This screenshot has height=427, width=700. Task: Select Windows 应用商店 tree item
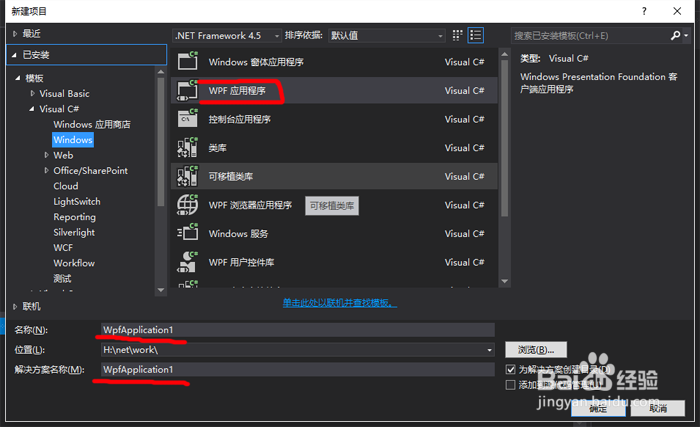[x=92, y=124]
